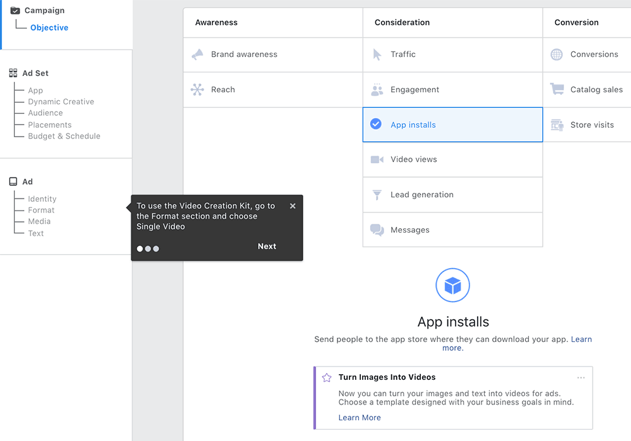631x441 pixels.
Task: Click the Consideration column header
Action: (402, 23)
